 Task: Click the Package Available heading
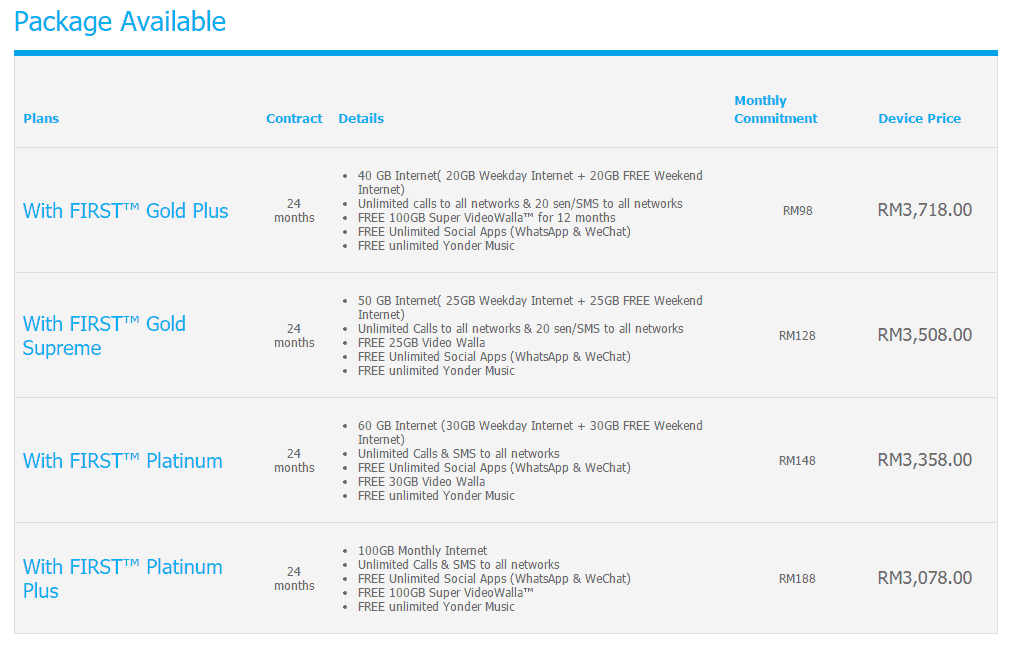point(120,22)
